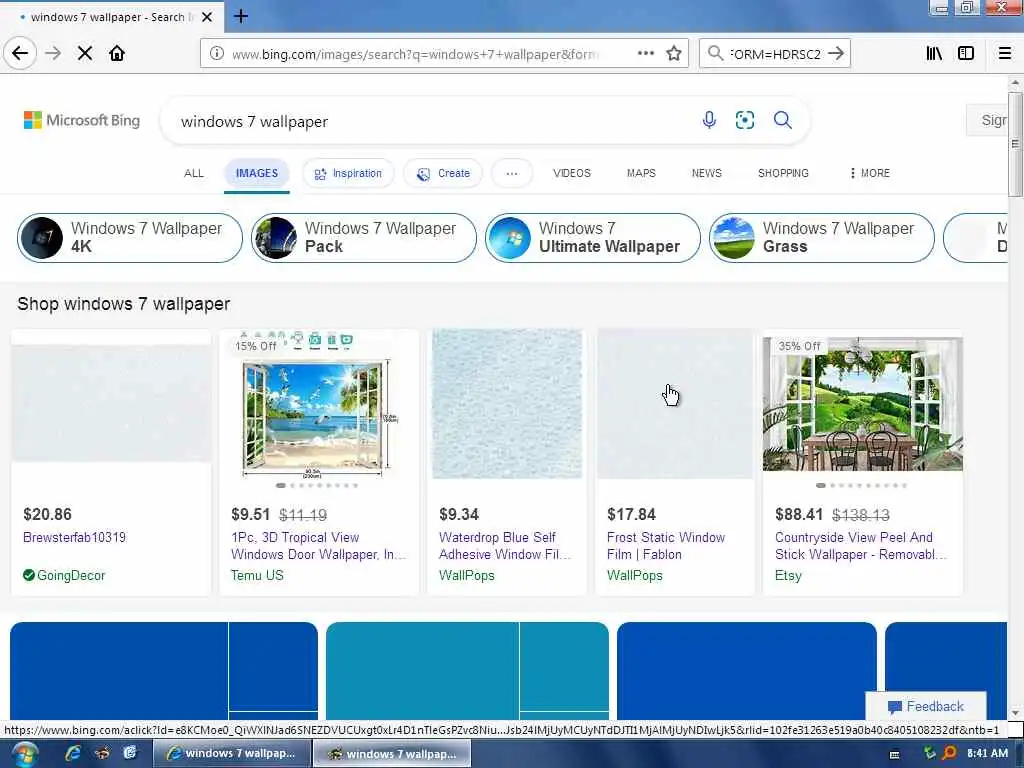
Task: Click the magnifier icon in browser search box
Action: coord(715,53)
